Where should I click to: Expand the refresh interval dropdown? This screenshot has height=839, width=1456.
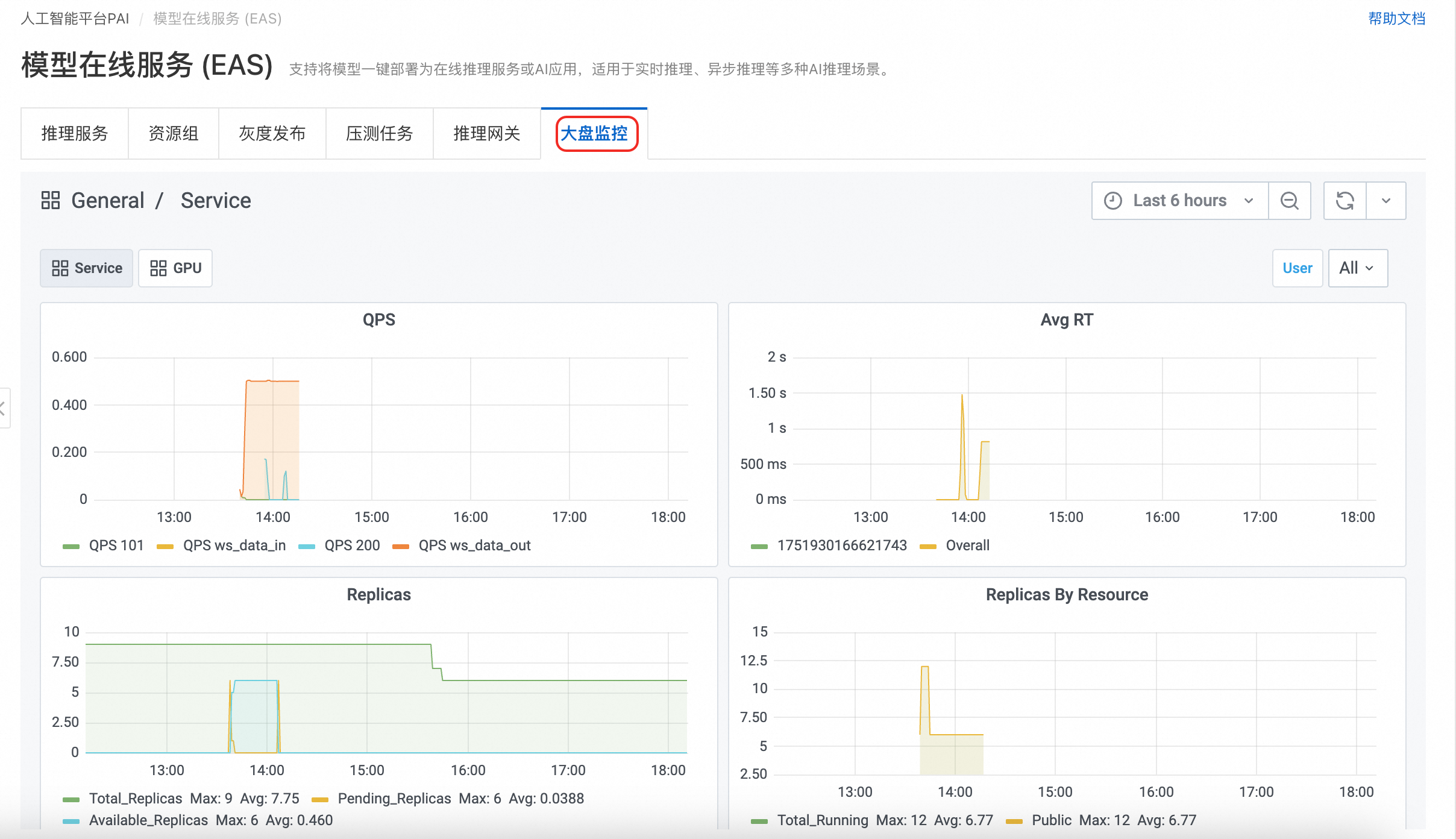(1386, 201)
